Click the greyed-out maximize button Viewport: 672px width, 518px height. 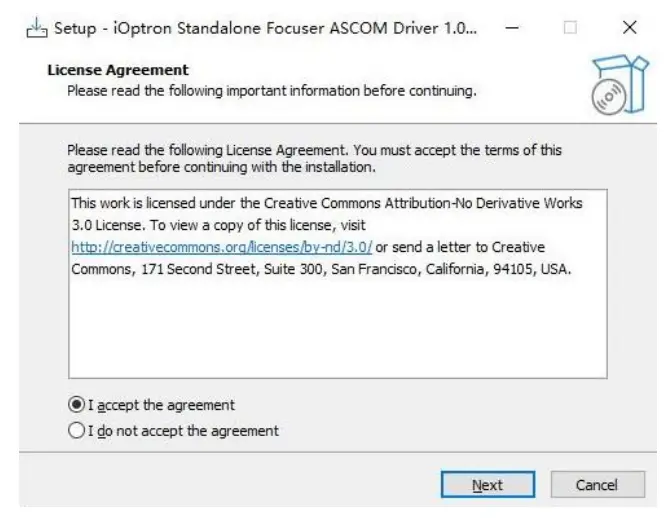(x=570, y=28)
